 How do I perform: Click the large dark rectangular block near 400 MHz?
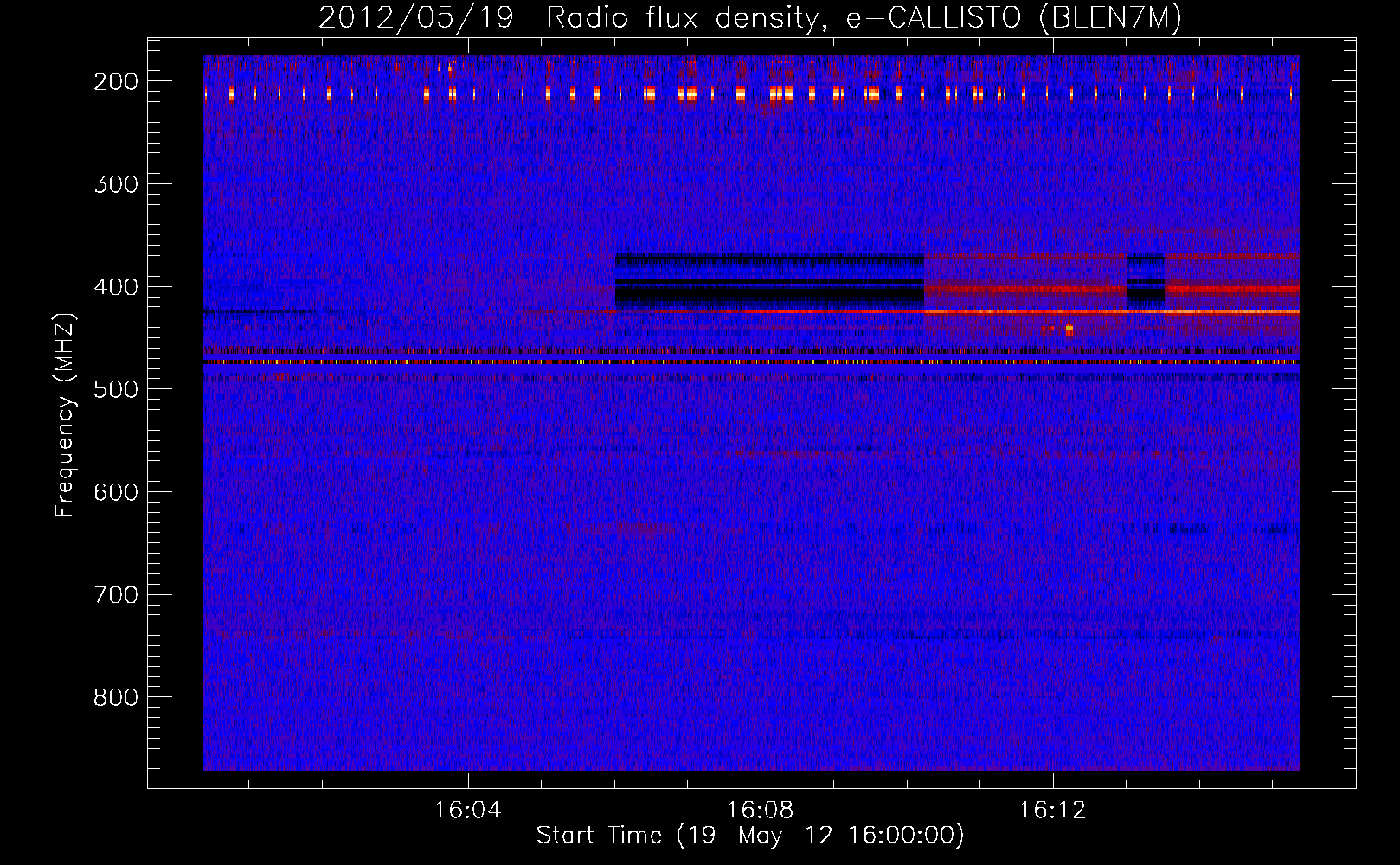(769, 282)
